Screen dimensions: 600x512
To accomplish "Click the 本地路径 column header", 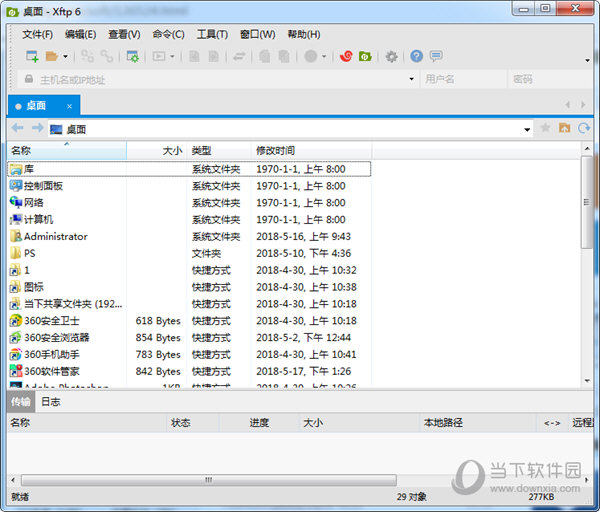I will click(x=478, y=423).
